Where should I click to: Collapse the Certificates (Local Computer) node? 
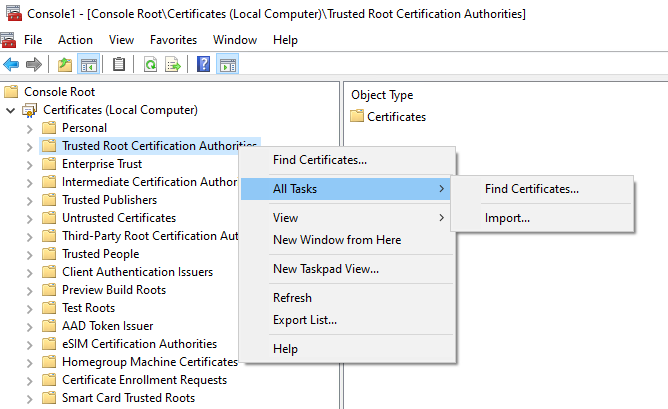tap(11, 110)
